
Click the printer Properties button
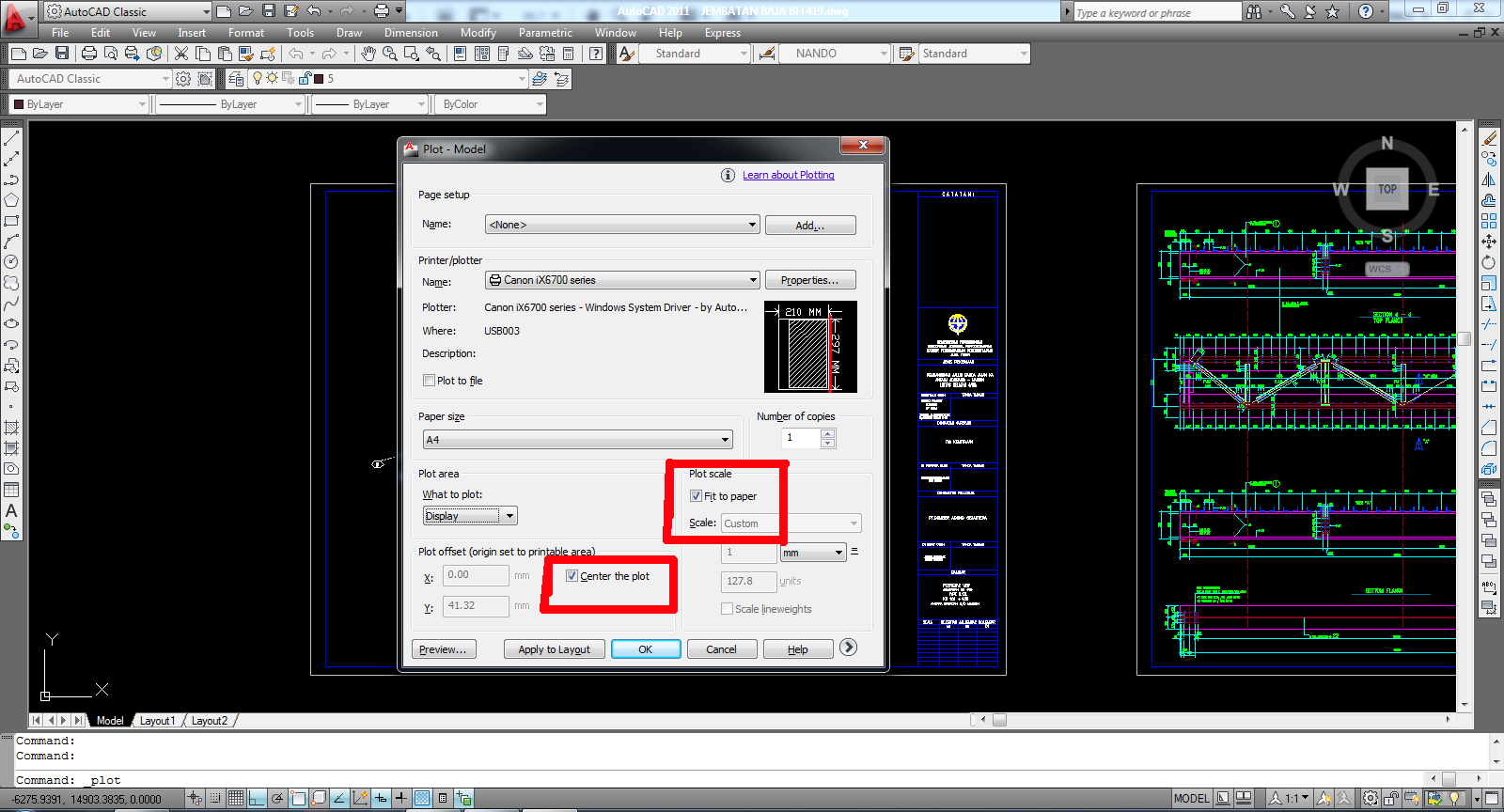tap(810, 280)
